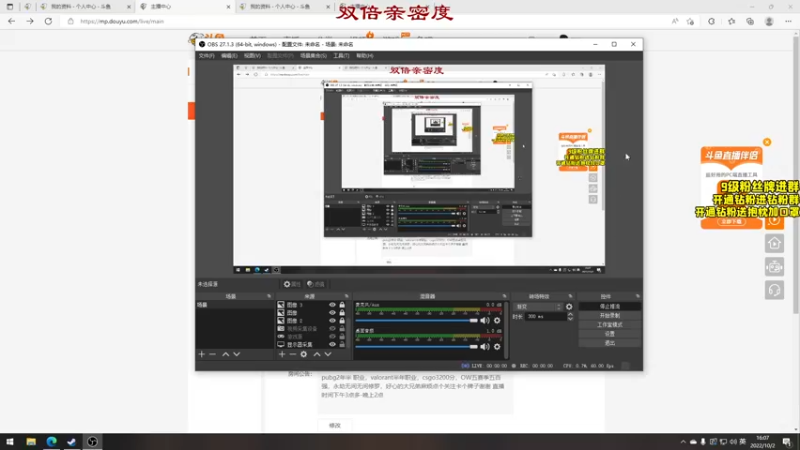This screenshot has width=800, height=450.
Task: Pop out the 来源 dock panel
Action: [x=346, y=296]
